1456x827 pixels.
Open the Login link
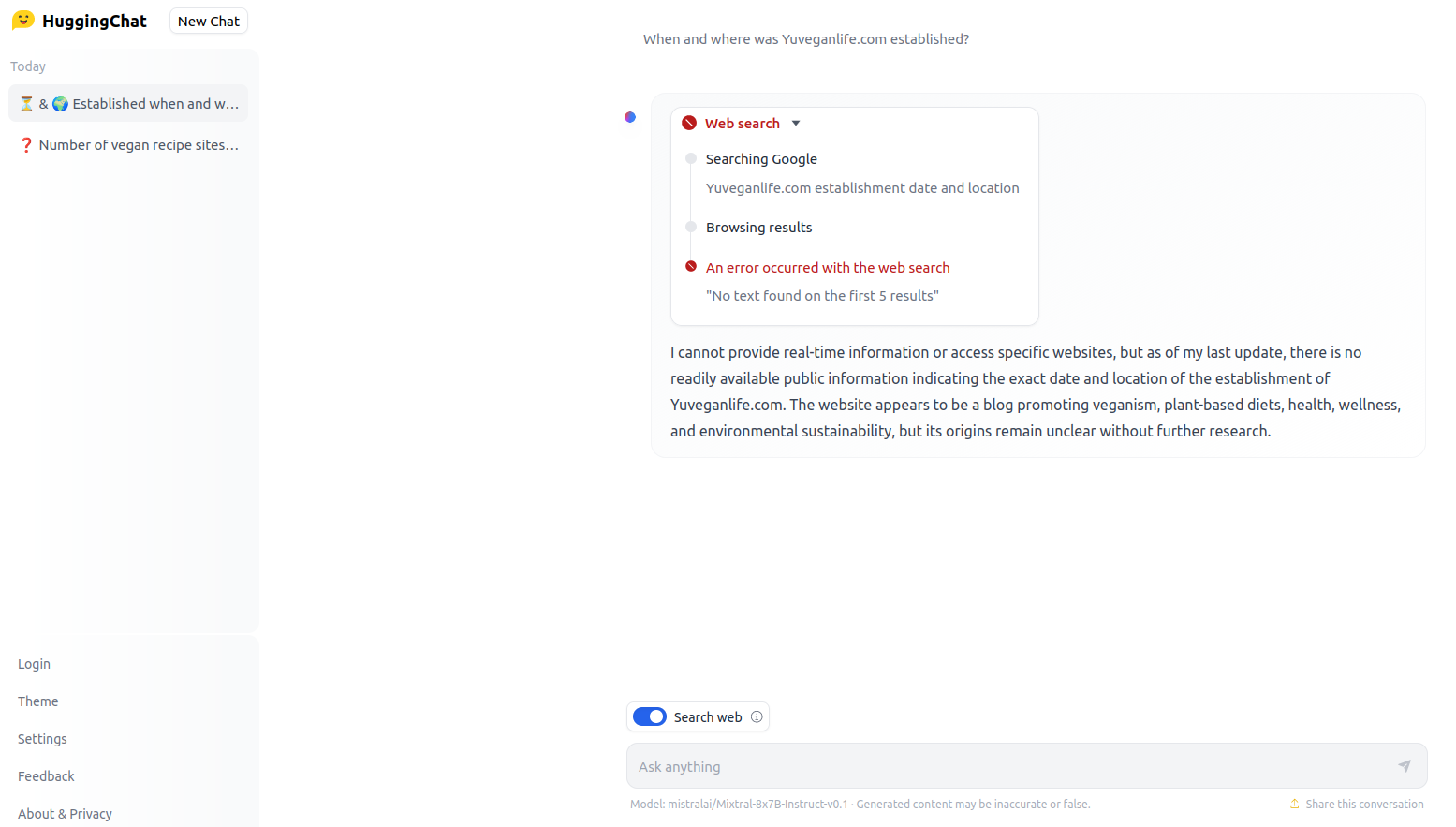point(35,664)
